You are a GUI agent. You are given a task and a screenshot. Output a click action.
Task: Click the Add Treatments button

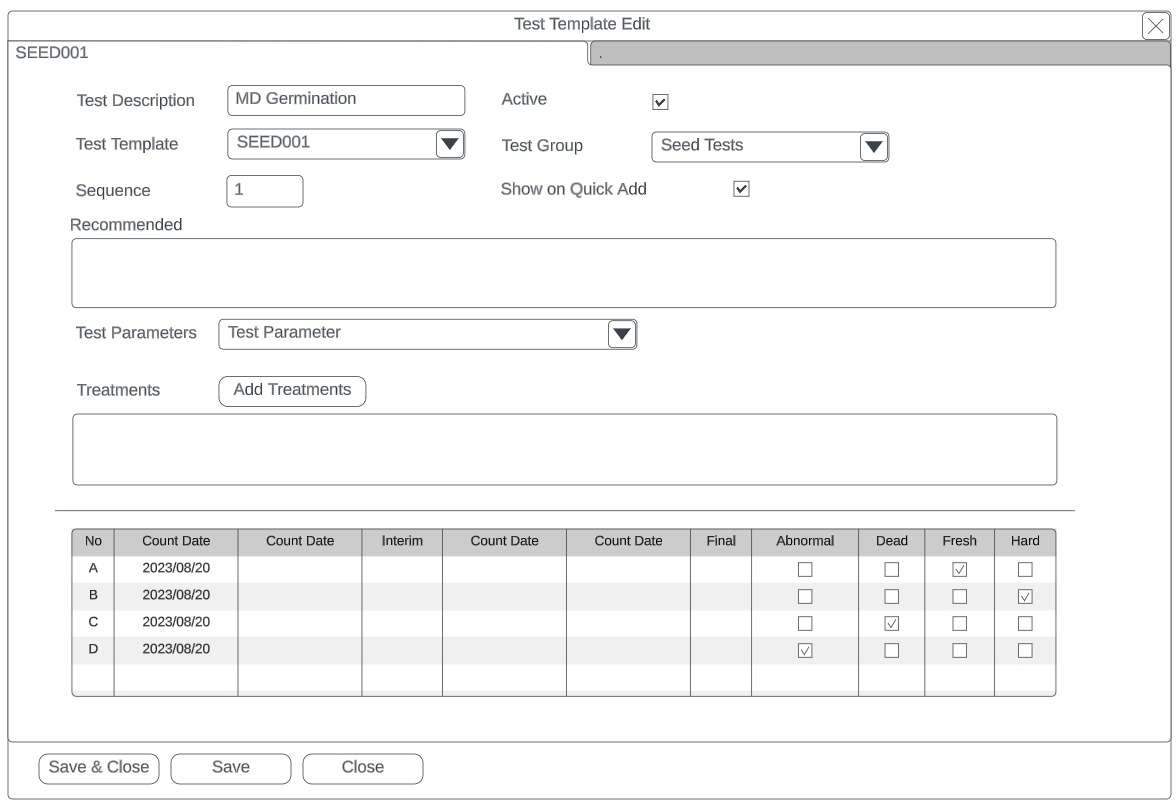click(292, 391)
